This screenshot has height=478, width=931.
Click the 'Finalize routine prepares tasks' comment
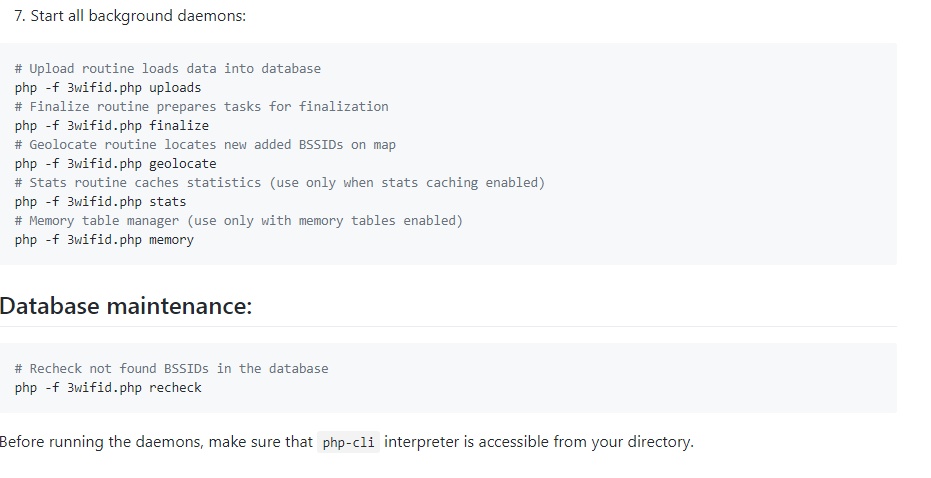[202, 106]
